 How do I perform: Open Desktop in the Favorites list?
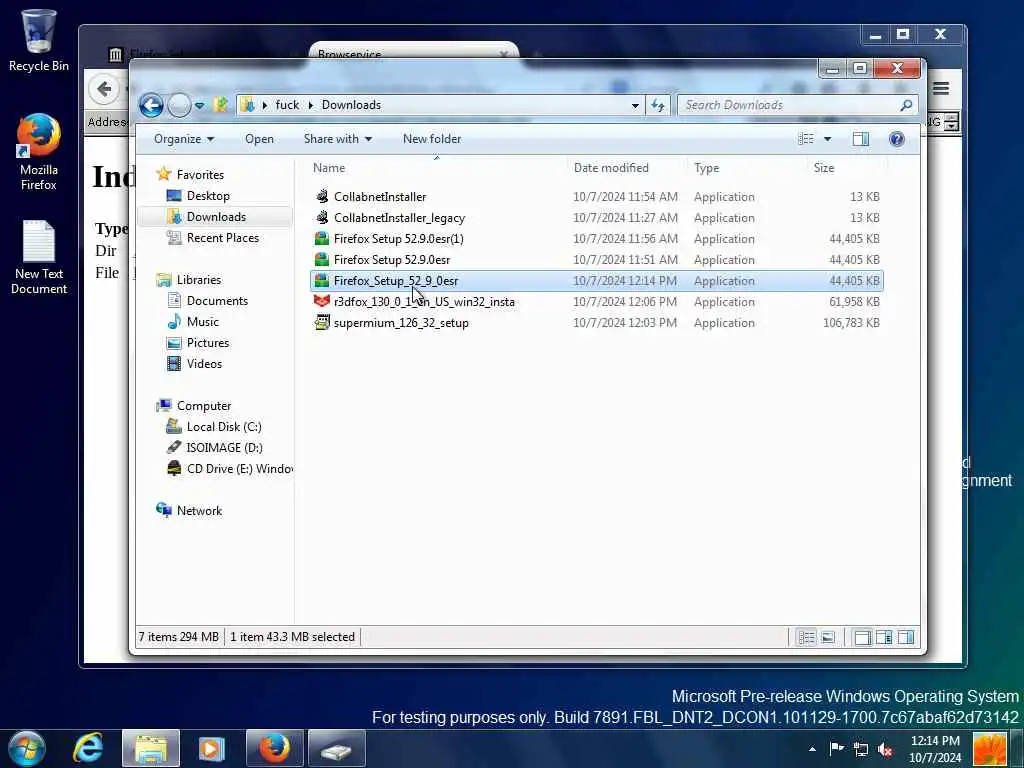[208, 195]
